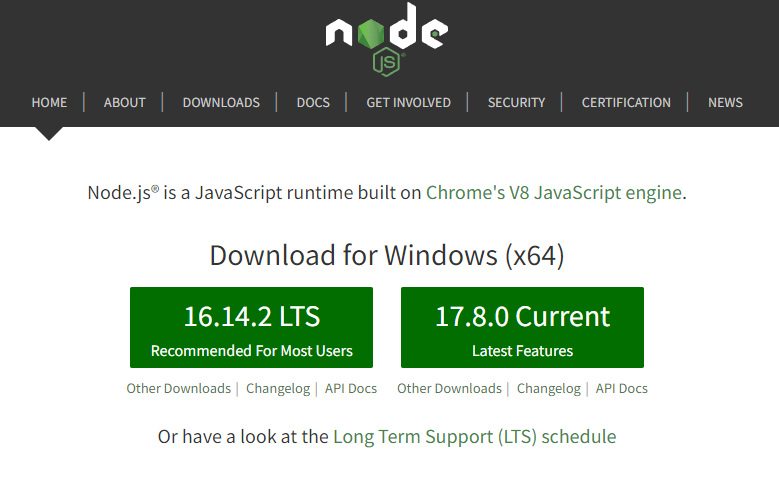Download the 16.14.2 LTS version
The width and height of the screenshot is (779, 484).
pyautogui.click(x=251, y=327)
